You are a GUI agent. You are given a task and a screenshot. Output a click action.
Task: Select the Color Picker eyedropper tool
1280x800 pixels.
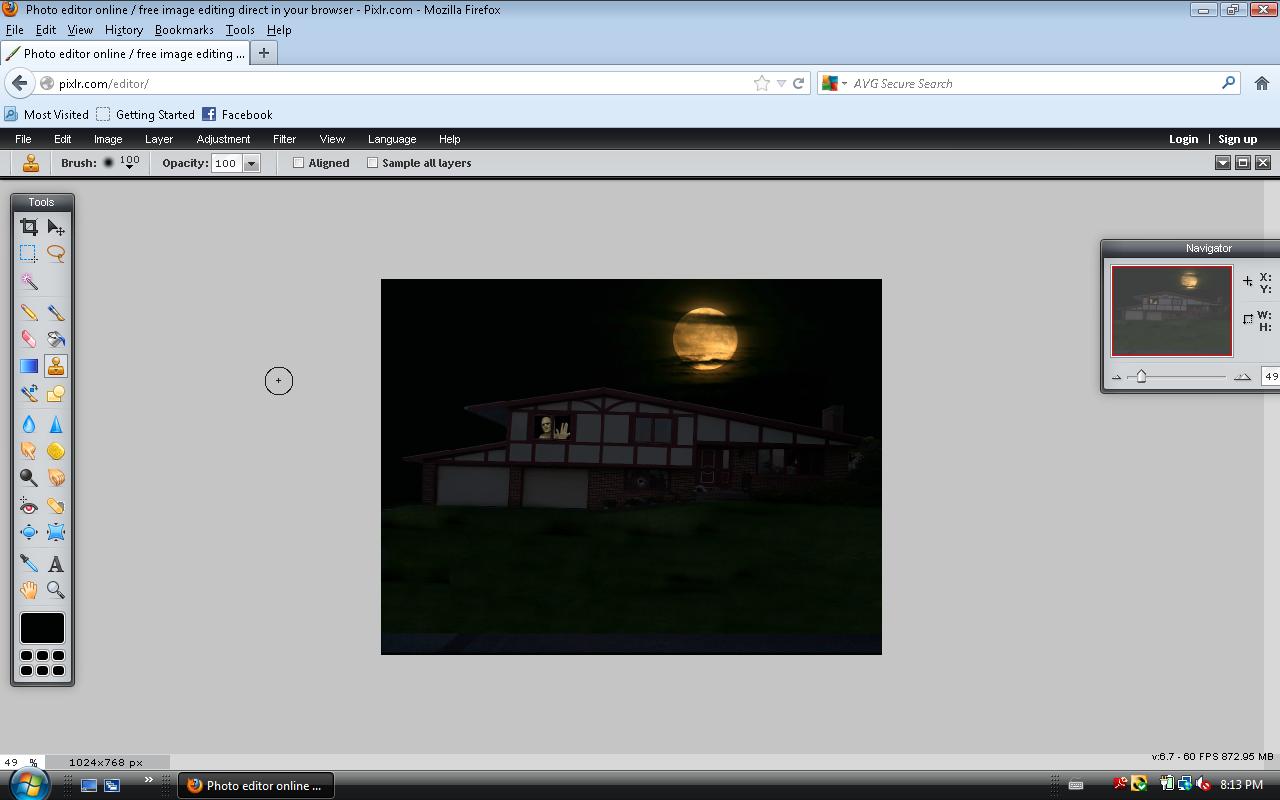point(29,564)
